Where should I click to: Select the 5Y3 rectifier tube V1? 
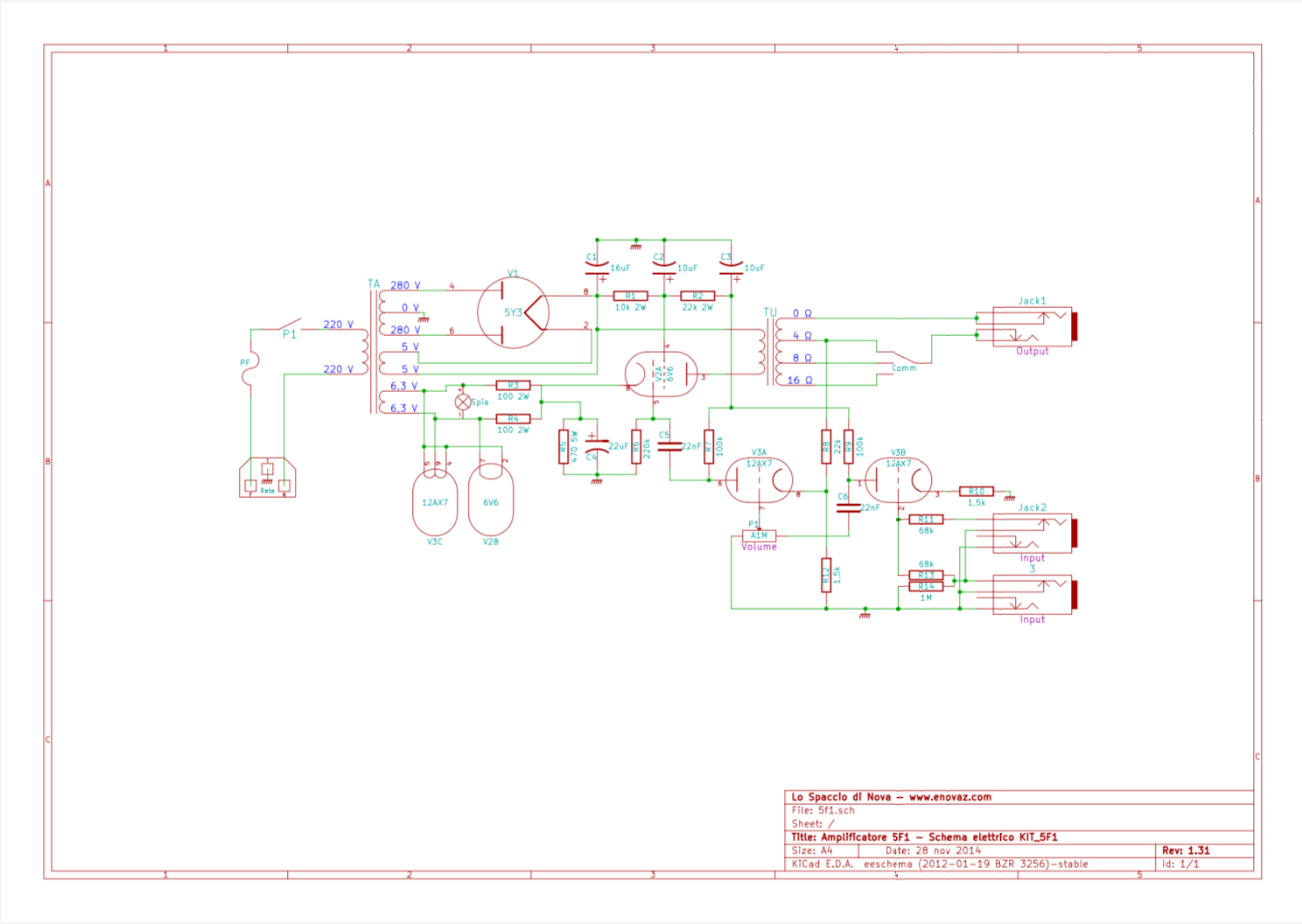pos(513,312)
